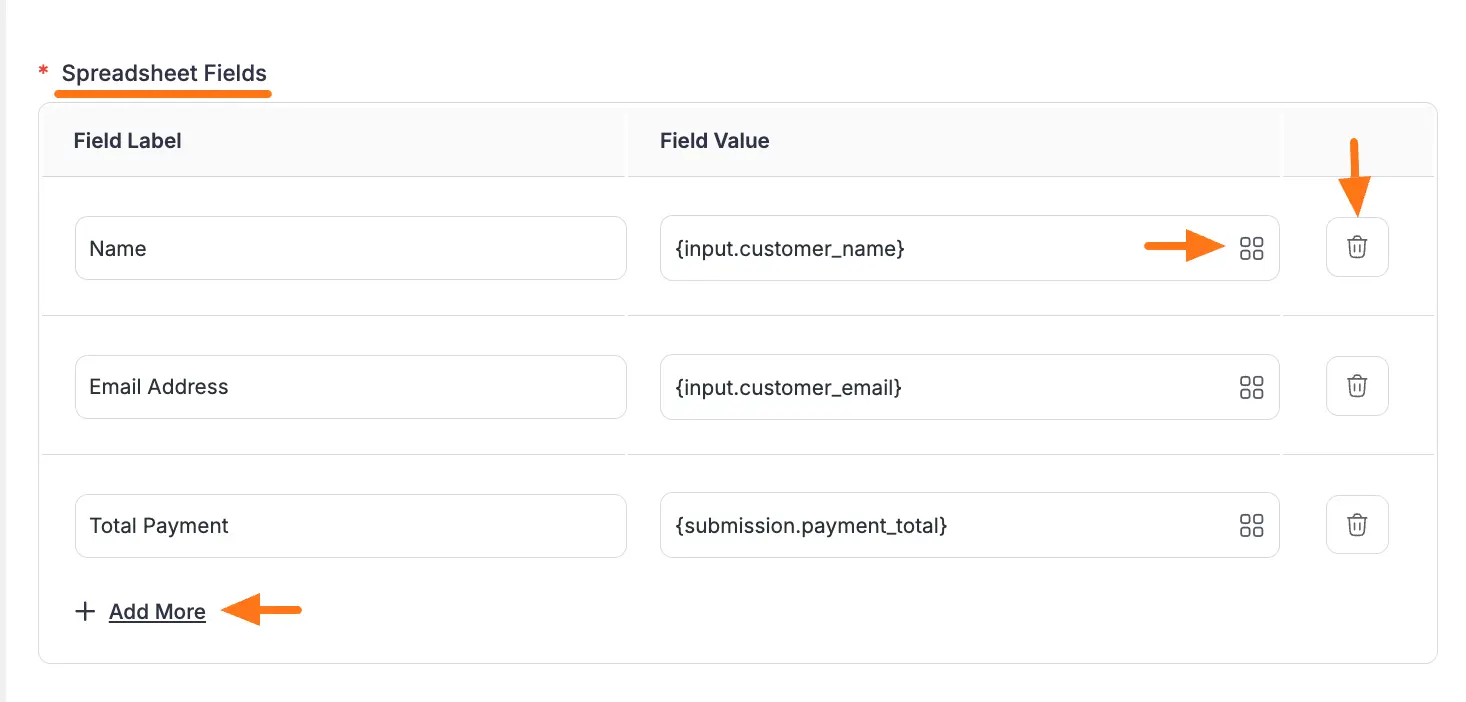This screenshot has height=702, width=1466.
Task: Click the Field Label column header
Action: tap(127, 141)
